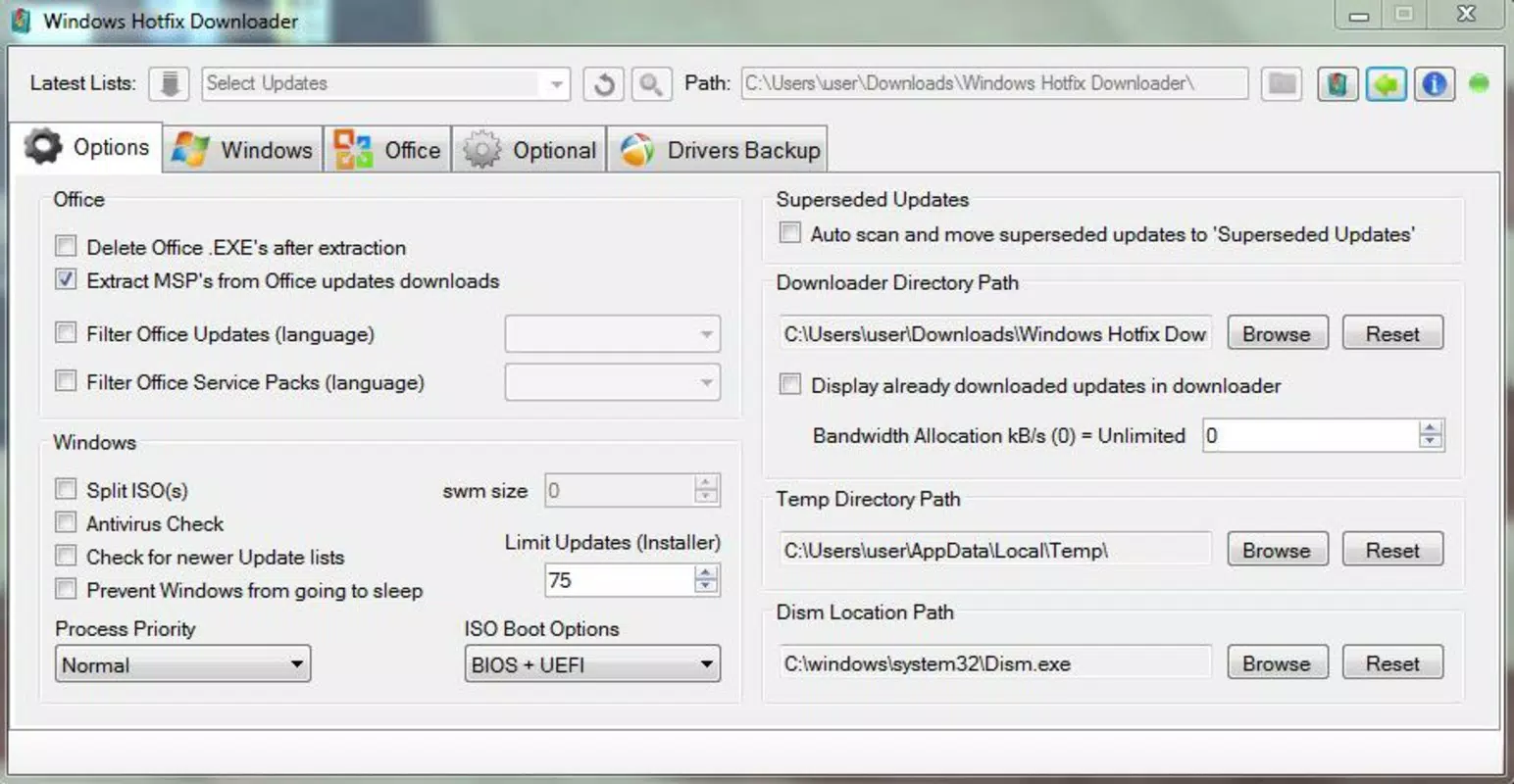The width and height of the screenshot is (1514, 784).
Task: Expand the Process Priority dropdown
Action: click(x=183, y=663)
